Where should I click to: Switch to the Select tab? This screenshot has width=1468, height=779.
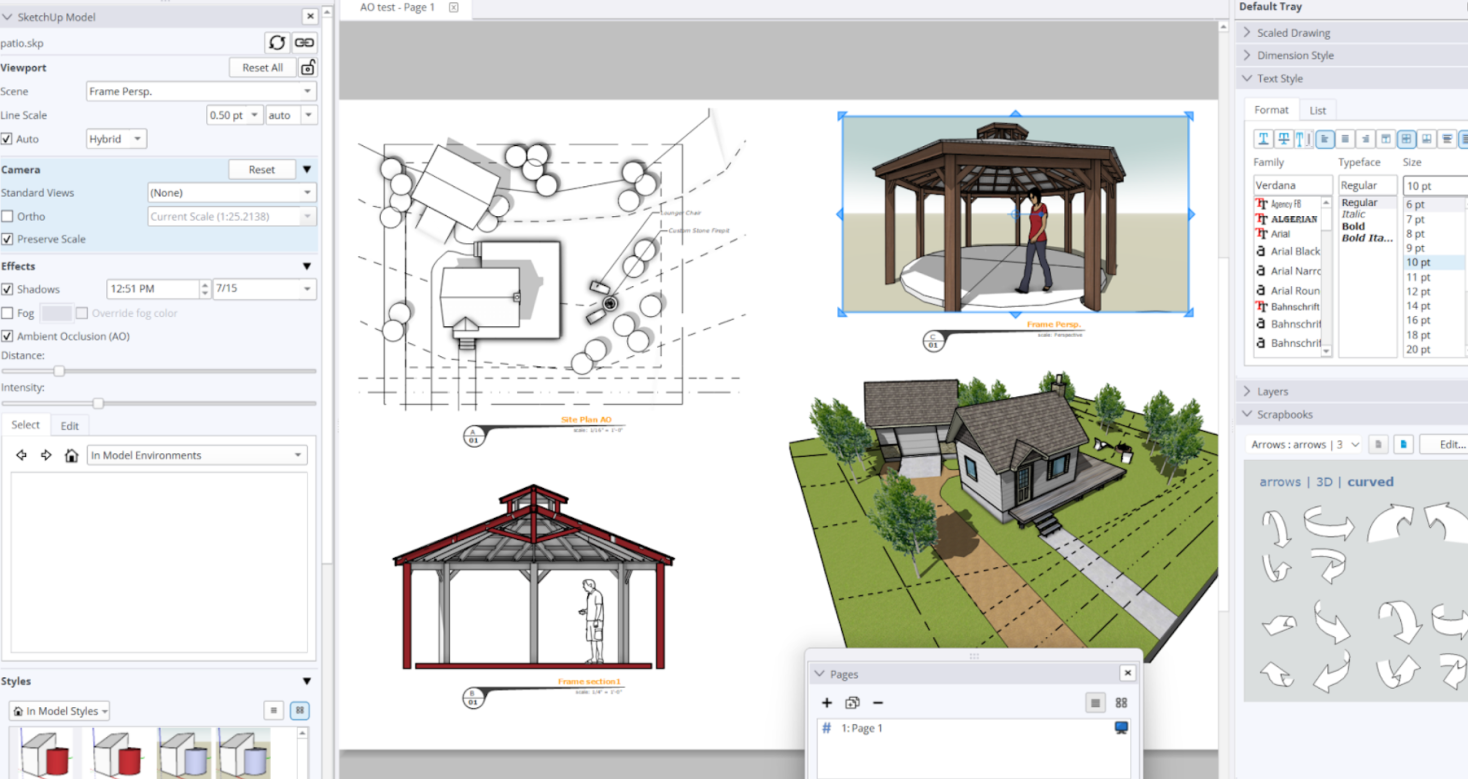tap(25, 424)
